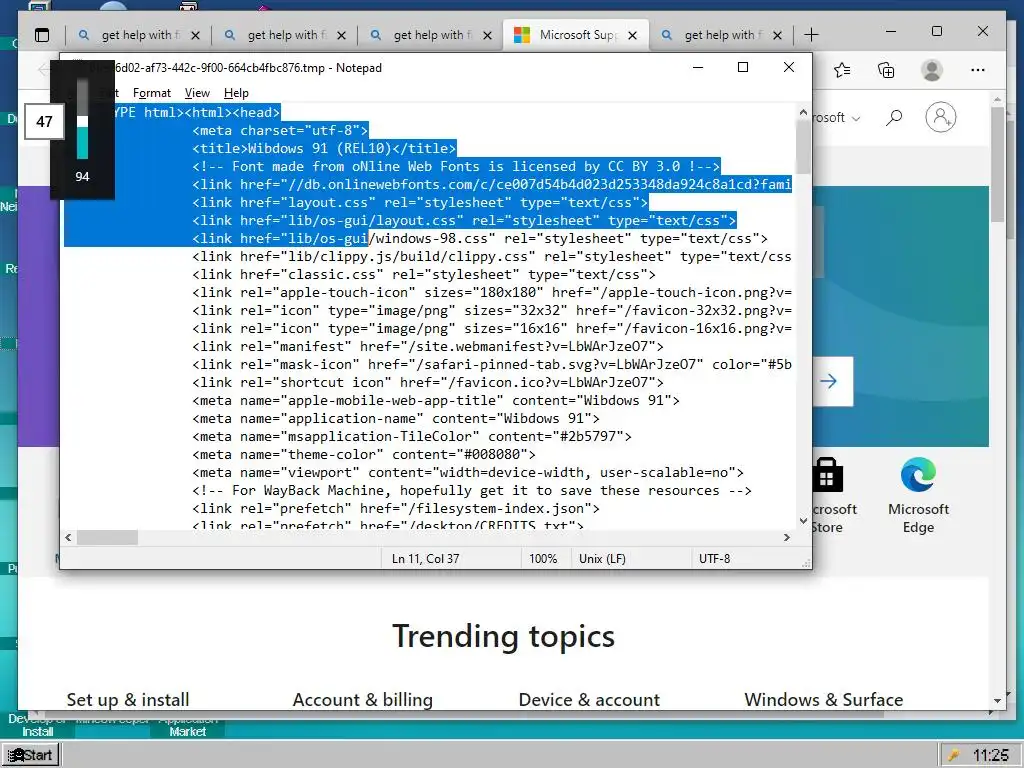
Task: Click the taskbar clock showing 11:25
Action: (x=990, y=756)
